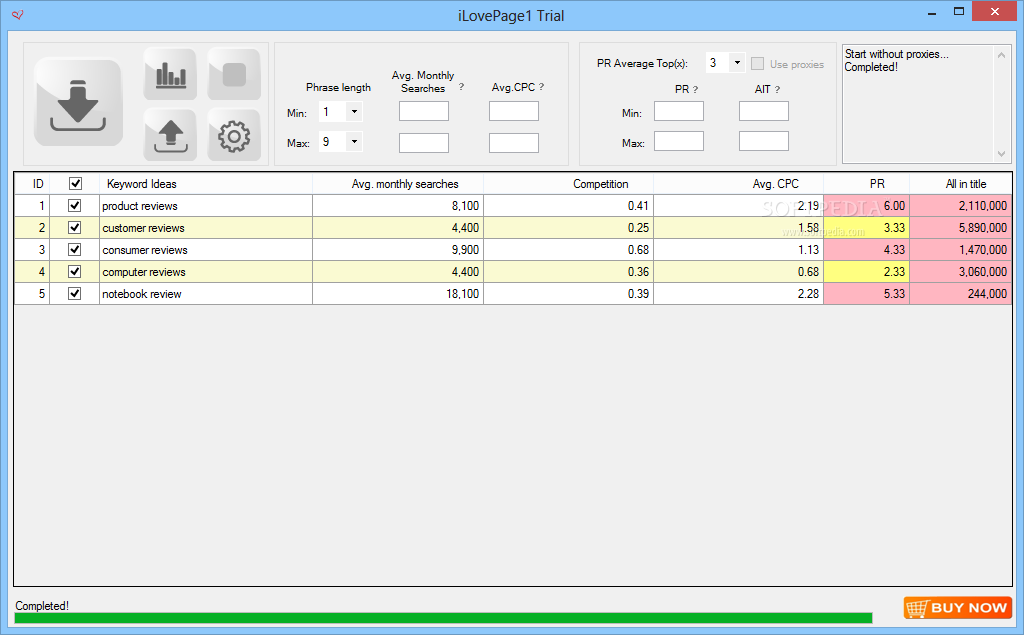
Task: Click the green progress bar
Action: pos(443,618)
